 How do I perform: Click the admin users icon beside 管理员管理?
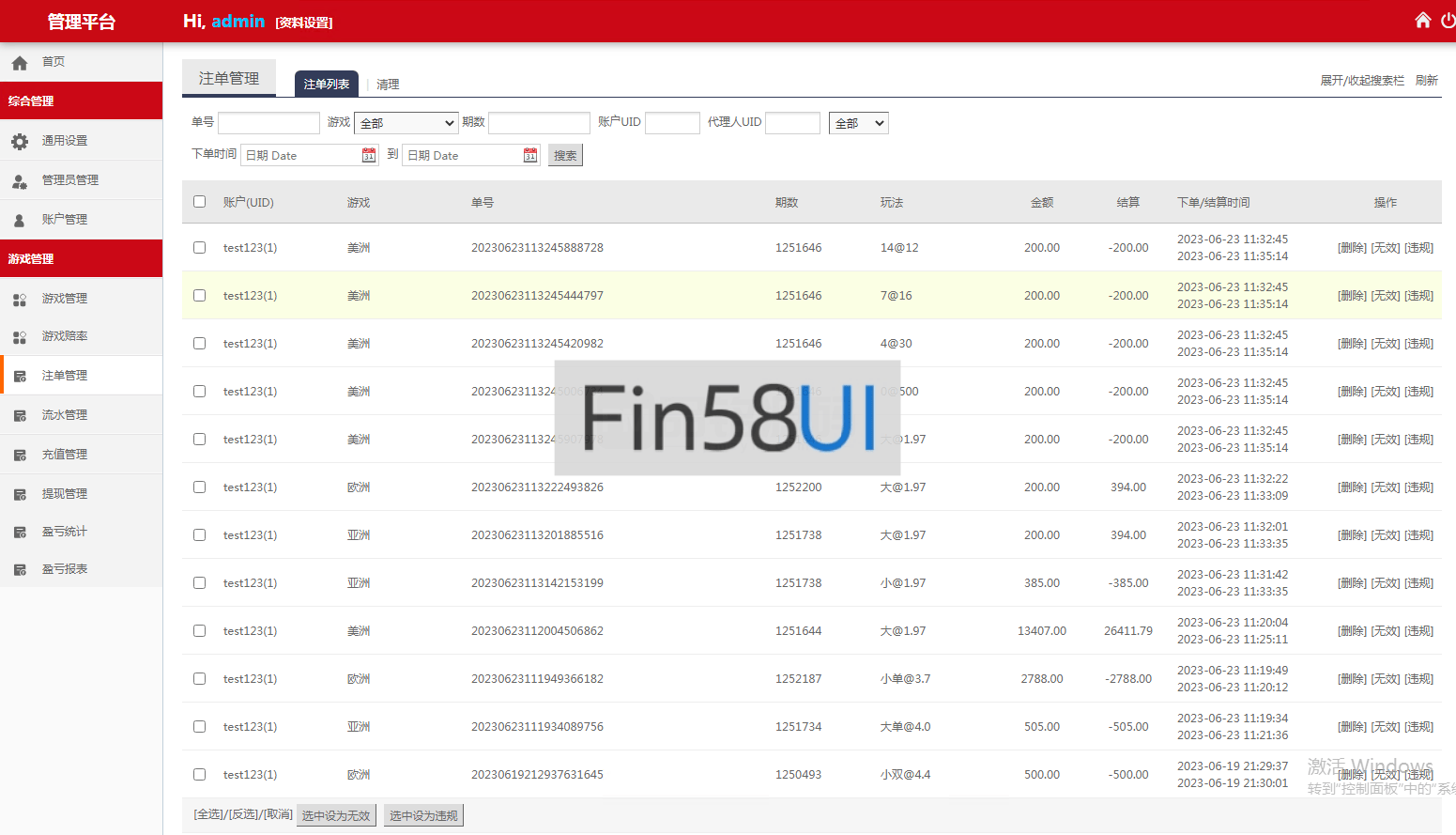[20, 180]
